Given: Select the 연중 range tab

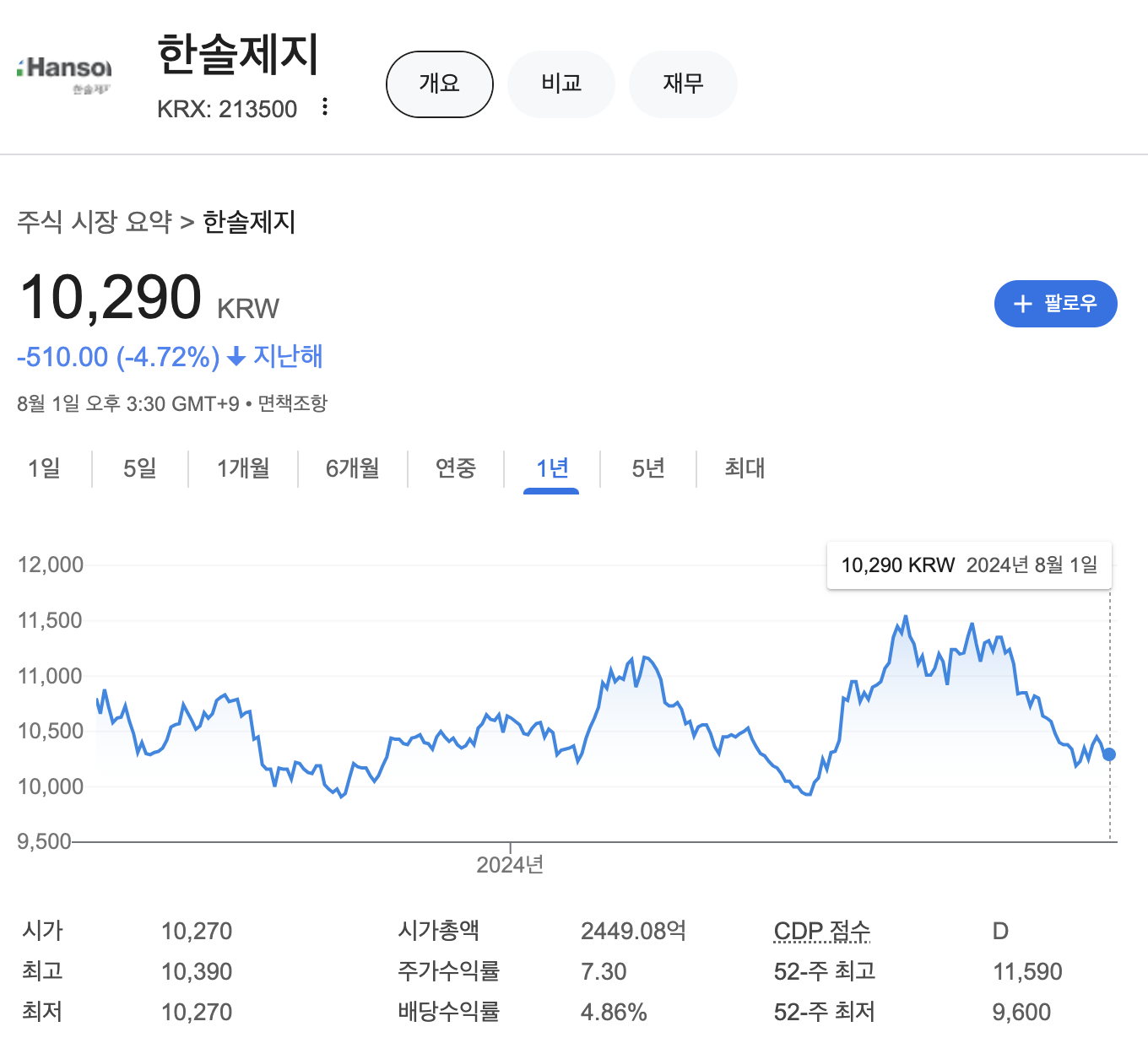Looking at the screenshot, I should coord(456,468).
